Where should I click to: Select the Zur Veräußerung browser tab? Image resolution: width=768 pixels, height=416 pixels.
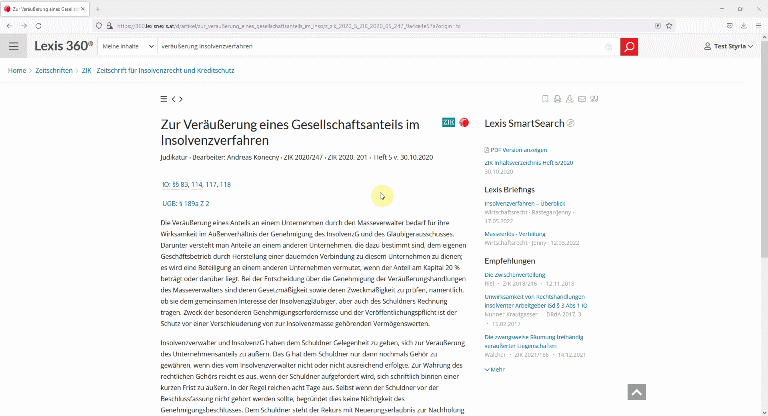(45, 9)
